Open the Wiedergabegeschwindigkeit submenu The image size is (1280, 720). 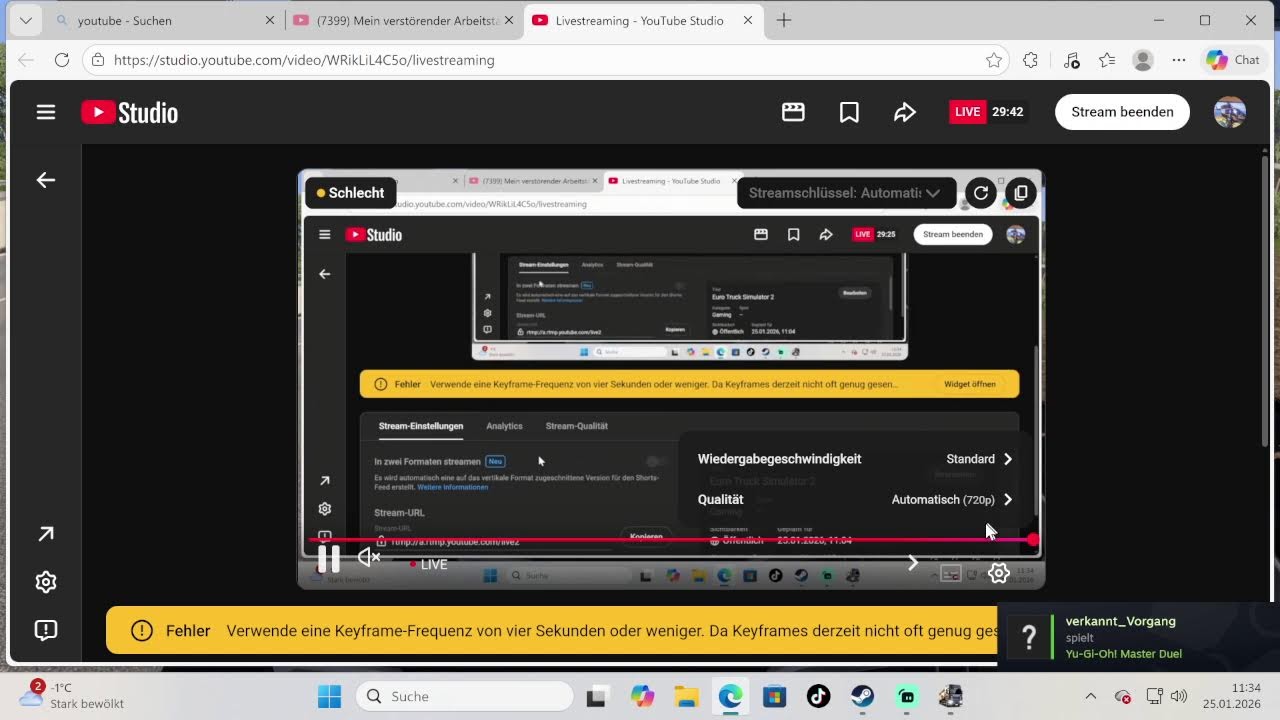[856, 459]
